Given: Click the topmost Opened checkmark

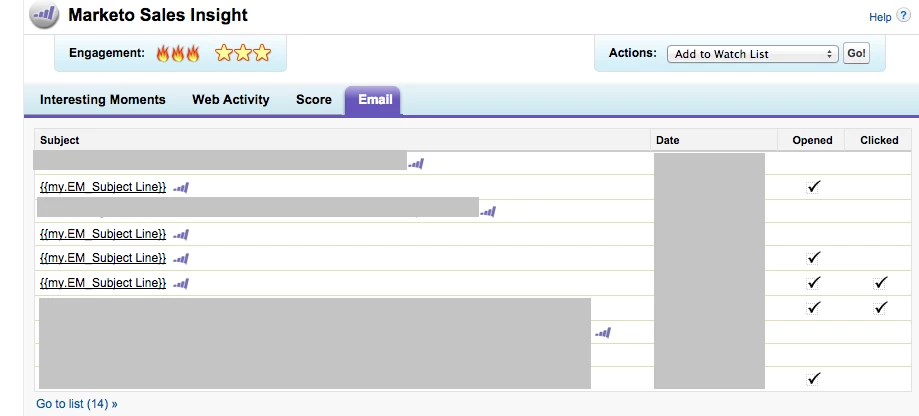Looking at the screenshot, I should click(x=813, y=187).
